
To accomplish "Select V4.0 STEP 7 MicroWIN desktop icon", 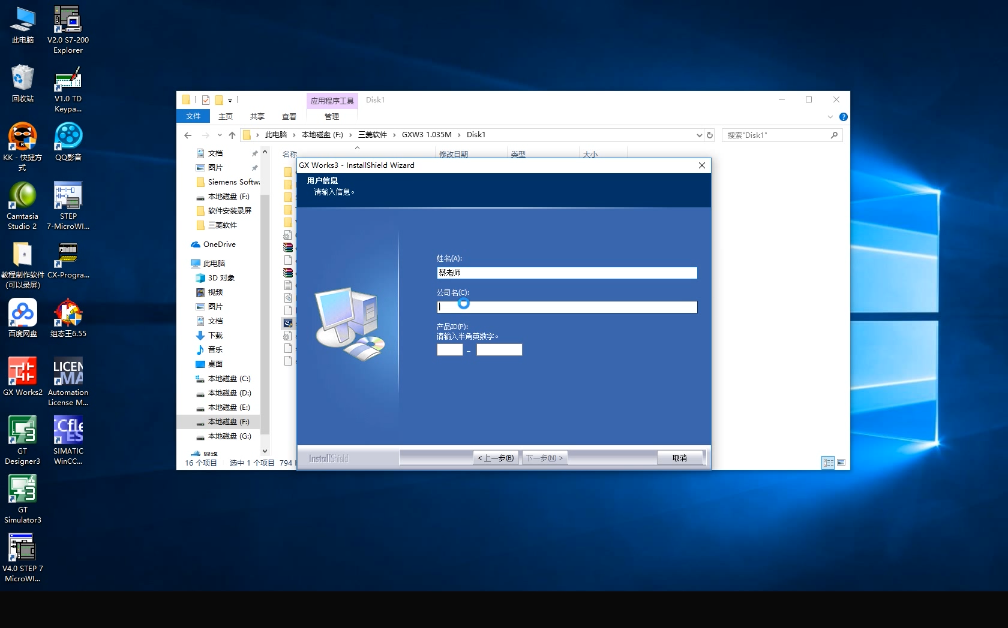I will (22, 558).
